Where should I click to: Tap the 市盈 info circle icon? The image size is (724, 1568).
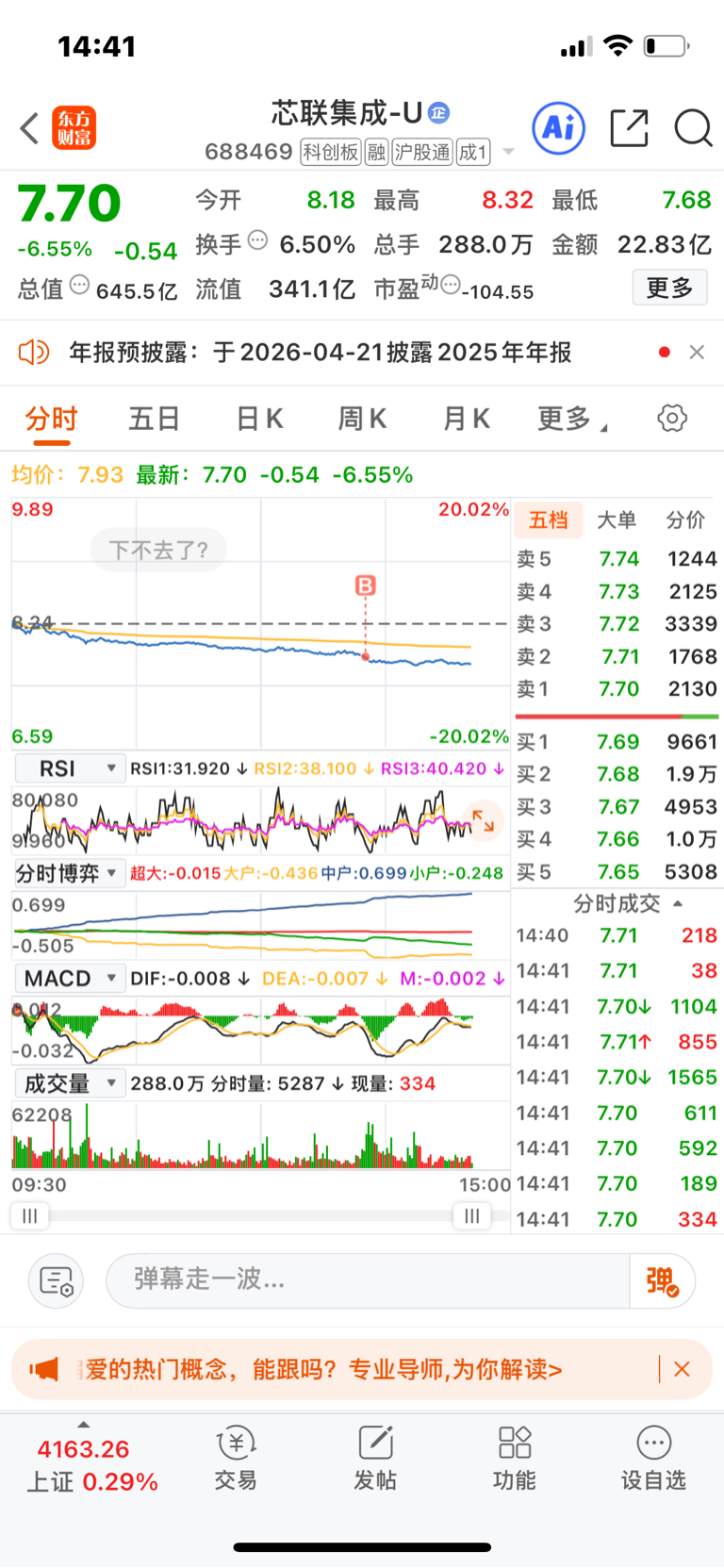[451, 285]
